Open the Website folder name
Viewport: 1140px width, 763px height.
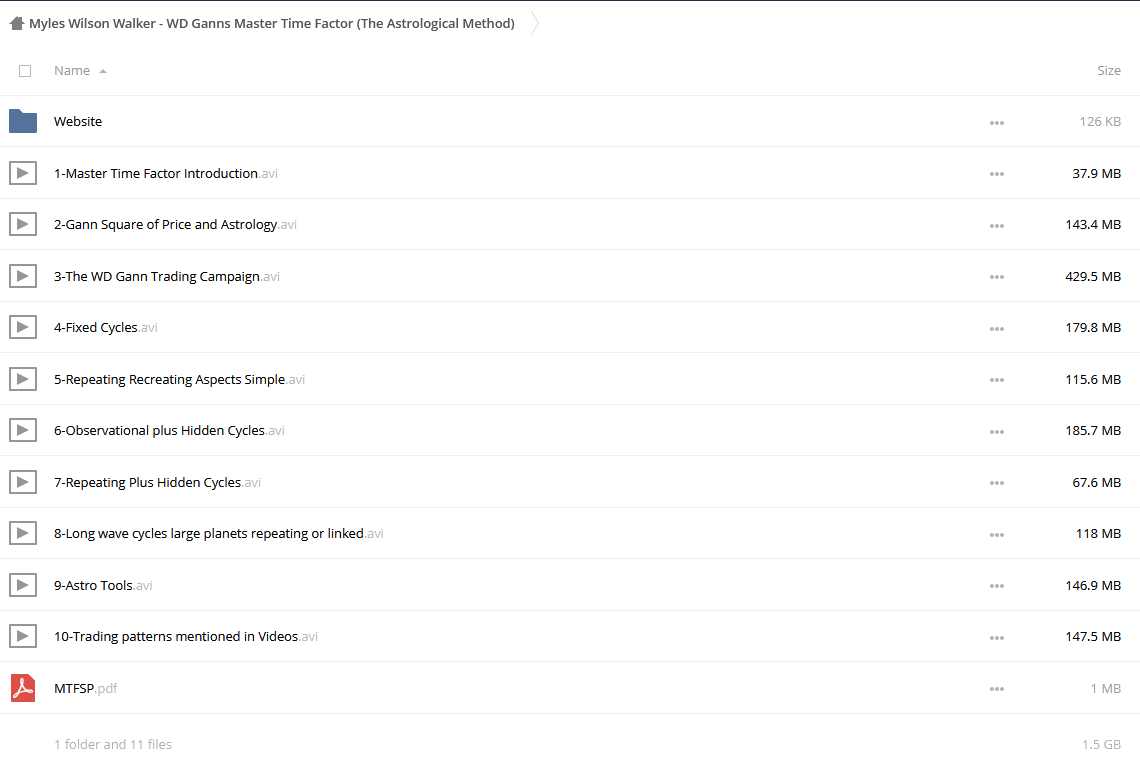pyautogui.click(x=78, y=121)
